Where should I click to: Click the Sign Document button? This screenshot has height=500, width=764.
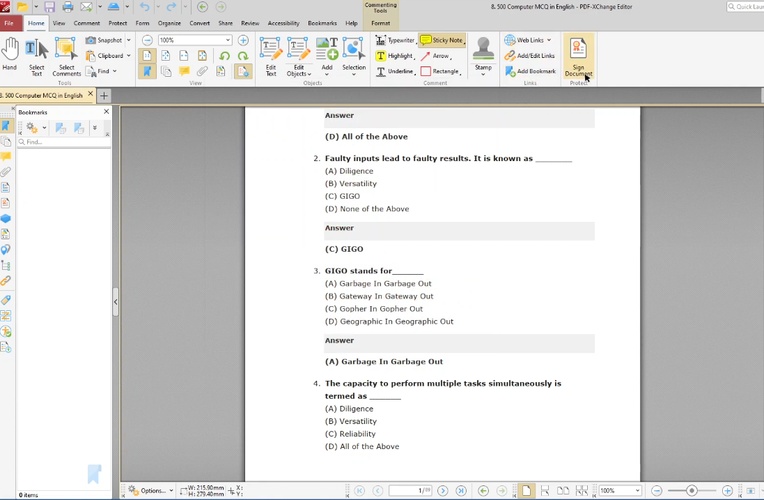pos(578,56)
